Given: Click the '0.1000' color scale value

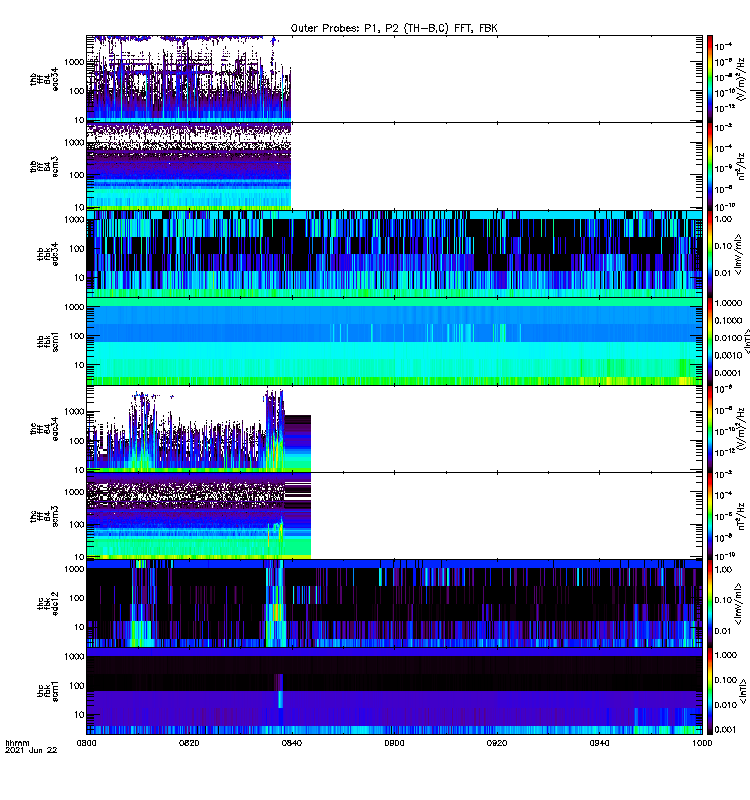Looking at the screenshot, I should pyautogui.click(x=728, y=320).
